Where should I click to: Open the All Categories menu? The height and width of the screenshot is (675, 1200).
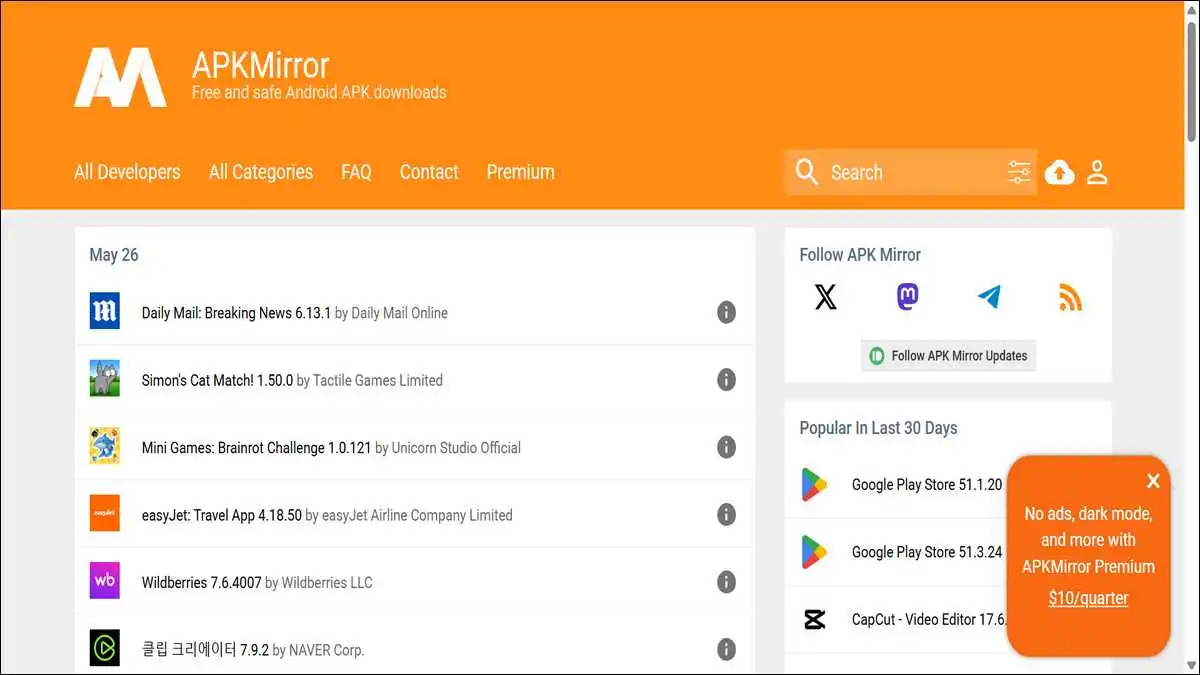[x=261, y=172]
